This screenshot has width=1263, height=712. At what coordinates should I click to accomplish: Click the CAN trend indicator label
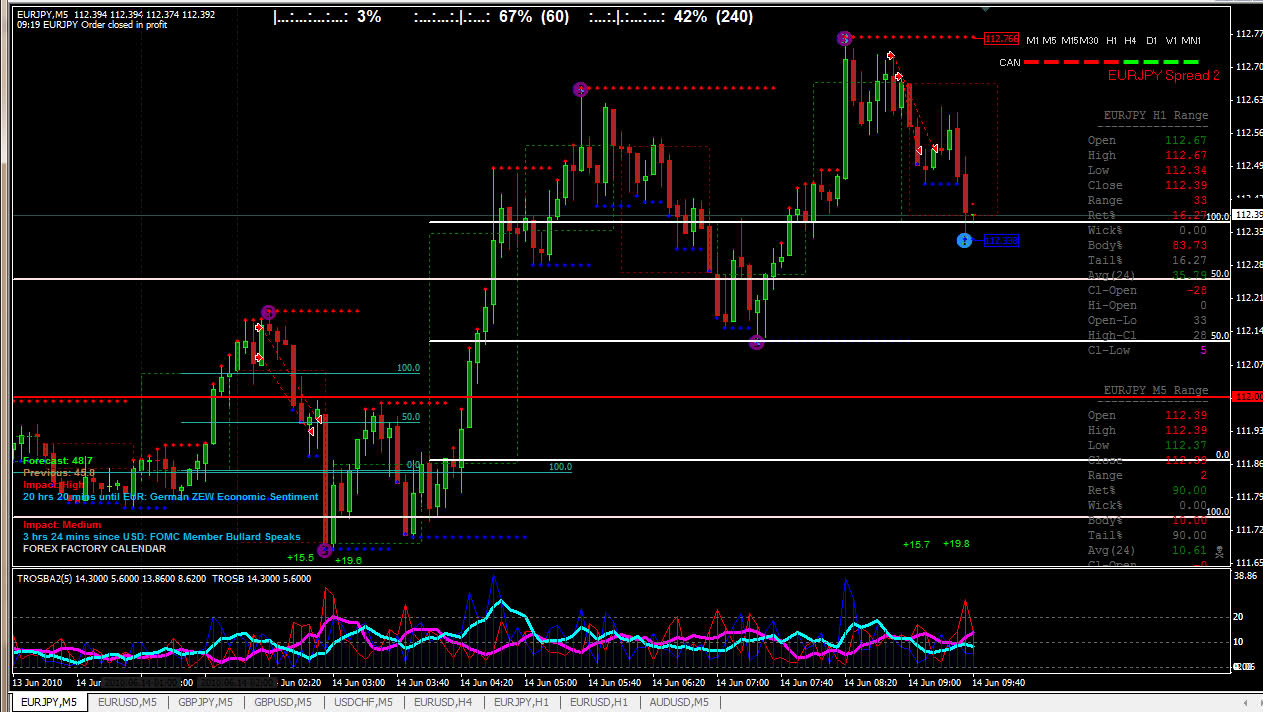1009,62
